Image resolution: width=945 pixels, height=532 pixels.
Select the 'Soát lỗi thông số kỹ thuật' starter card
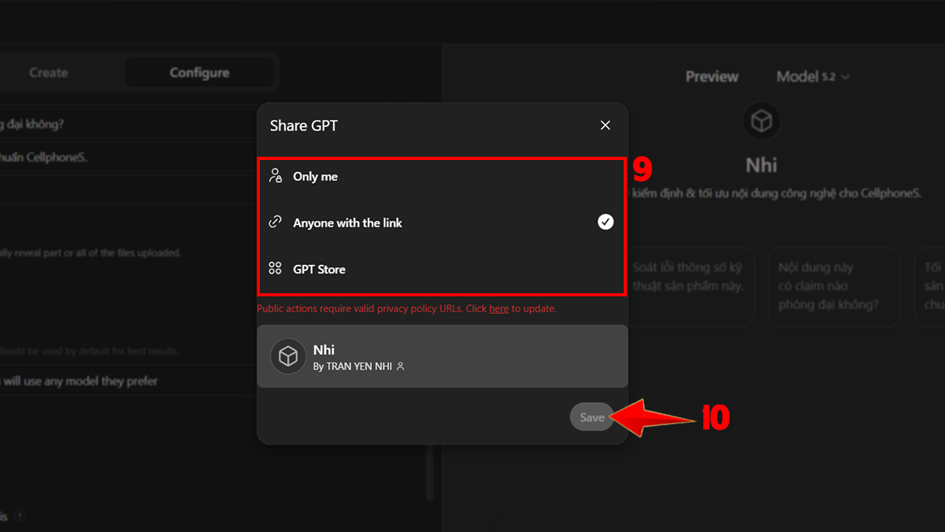688,287
